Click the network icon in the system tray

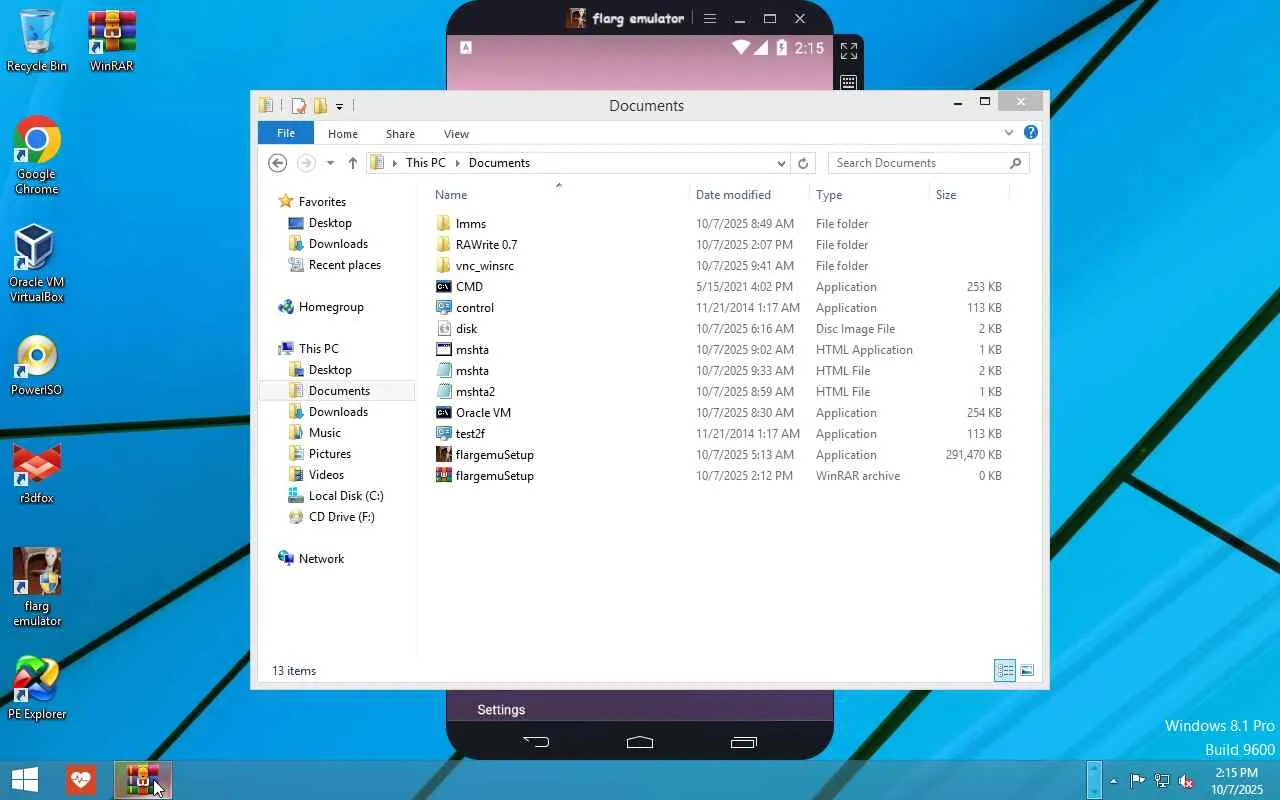(1162, 780)
